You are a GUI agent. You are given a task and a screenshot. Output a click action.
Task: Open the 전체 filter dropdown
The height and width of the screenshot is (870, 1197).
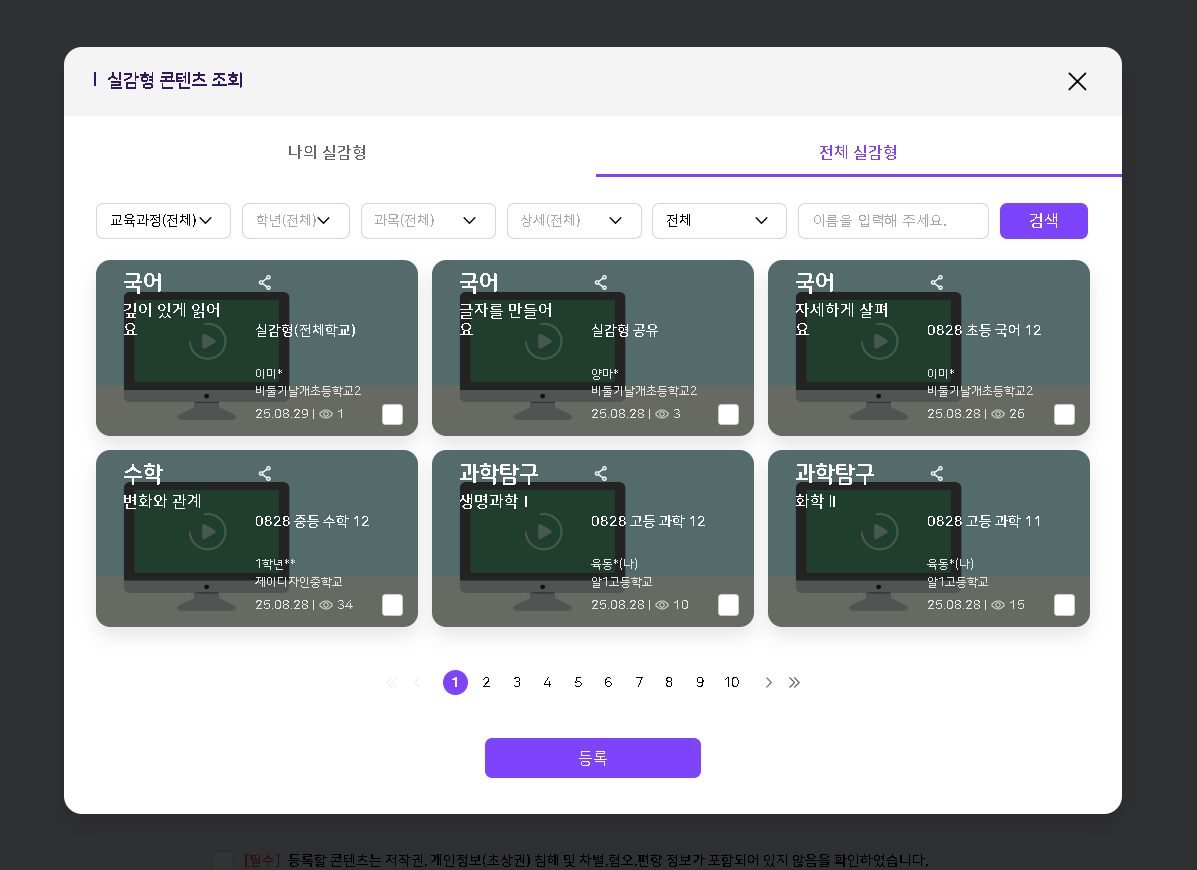719,221
